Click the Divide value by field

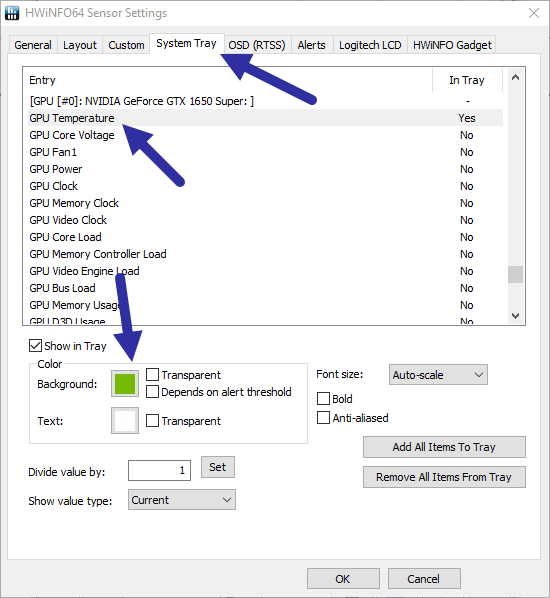tap(159, 470)
